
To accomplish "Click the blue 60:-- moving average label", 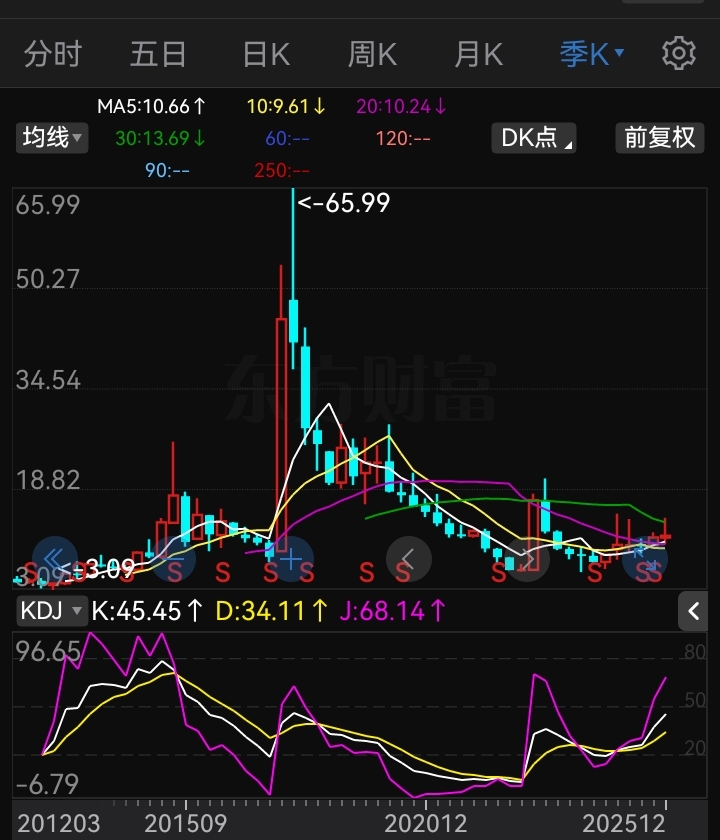I will [x=287, y=138].
